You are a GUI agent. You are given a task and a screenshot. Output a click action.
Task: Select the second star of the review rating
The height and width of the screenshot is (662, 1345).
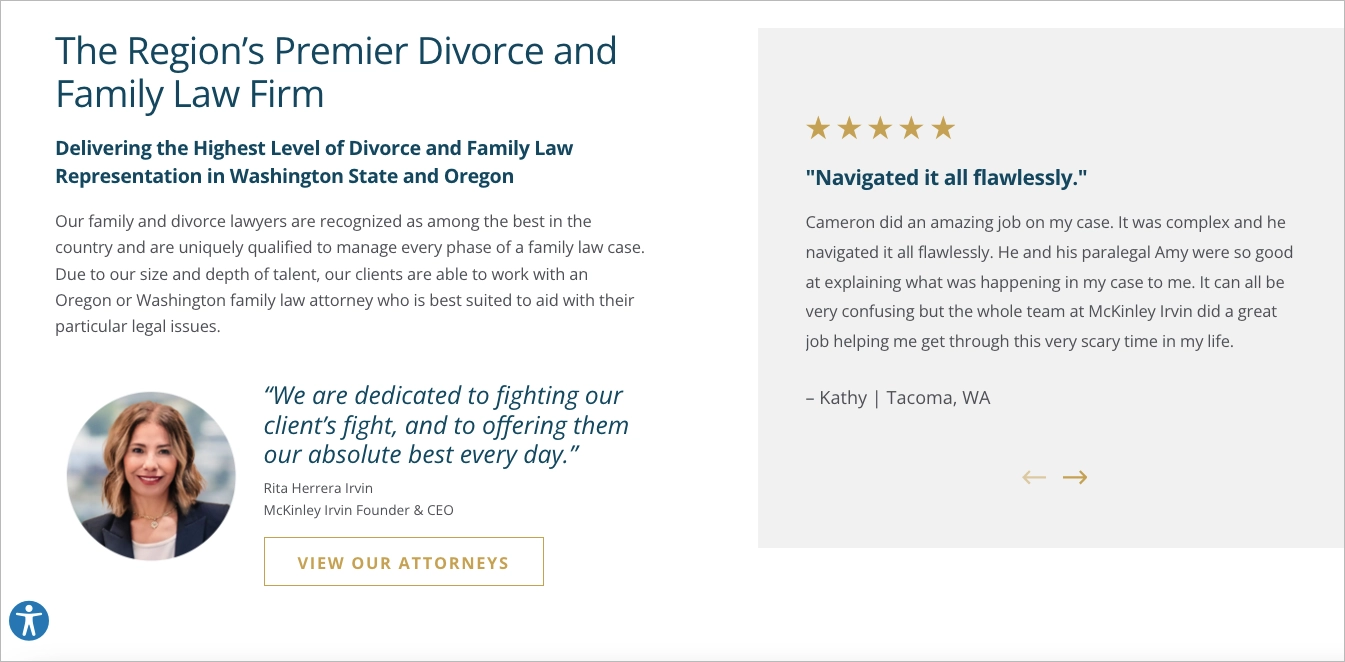click(x=848, y=127)
